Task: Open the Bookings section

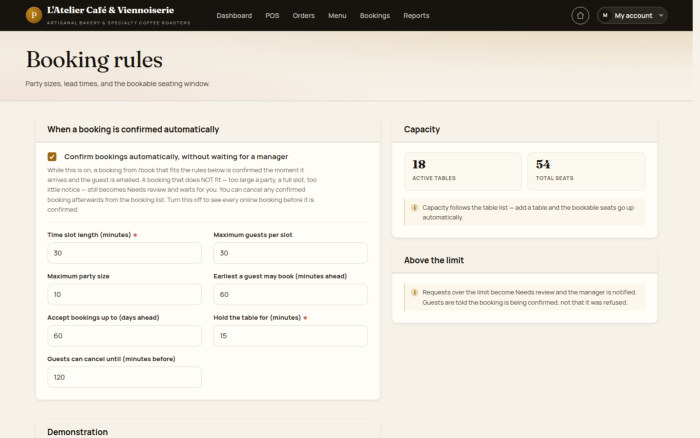Action: coord(375,16)
